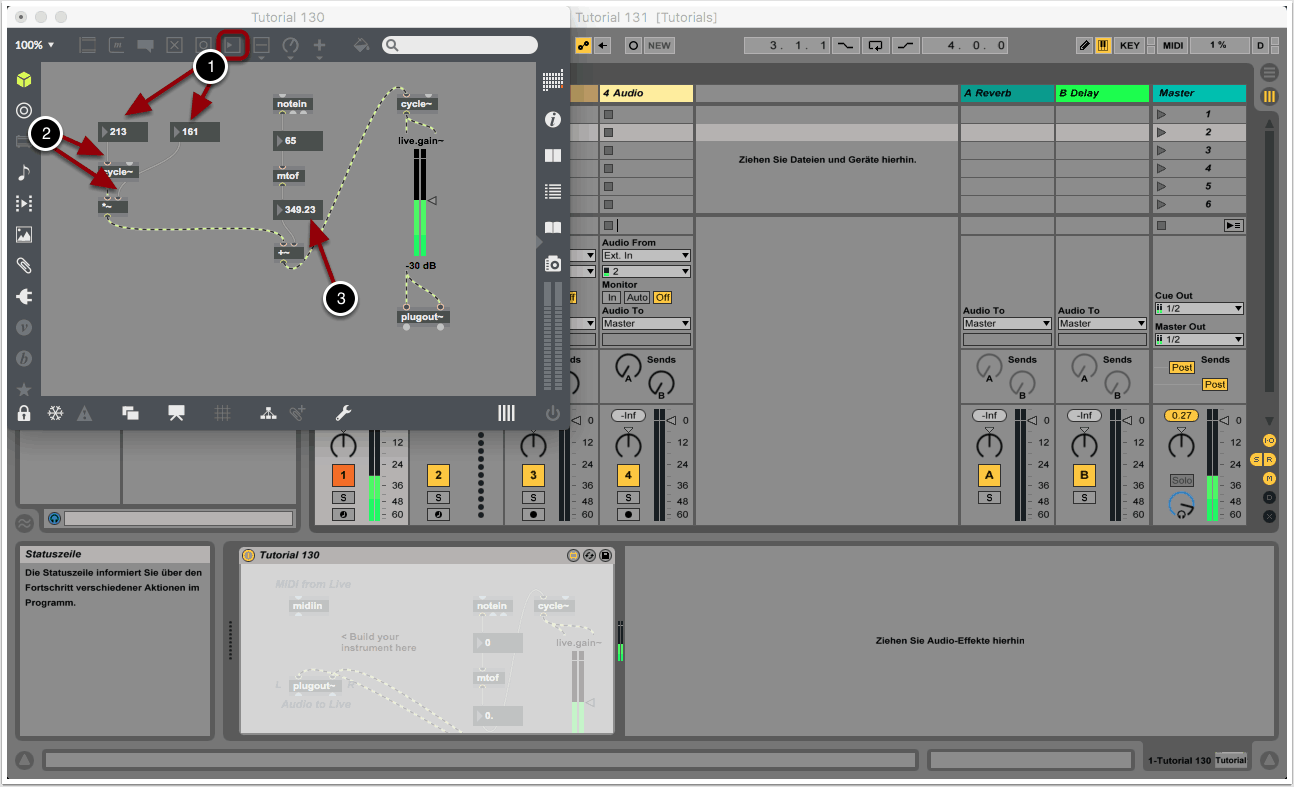
Task: Click the paint bucket format icon
Action: pos(362,45)
